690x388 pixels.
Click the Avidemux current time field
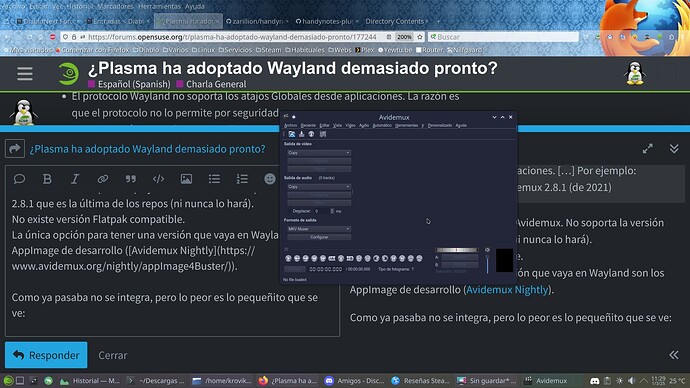325,269
